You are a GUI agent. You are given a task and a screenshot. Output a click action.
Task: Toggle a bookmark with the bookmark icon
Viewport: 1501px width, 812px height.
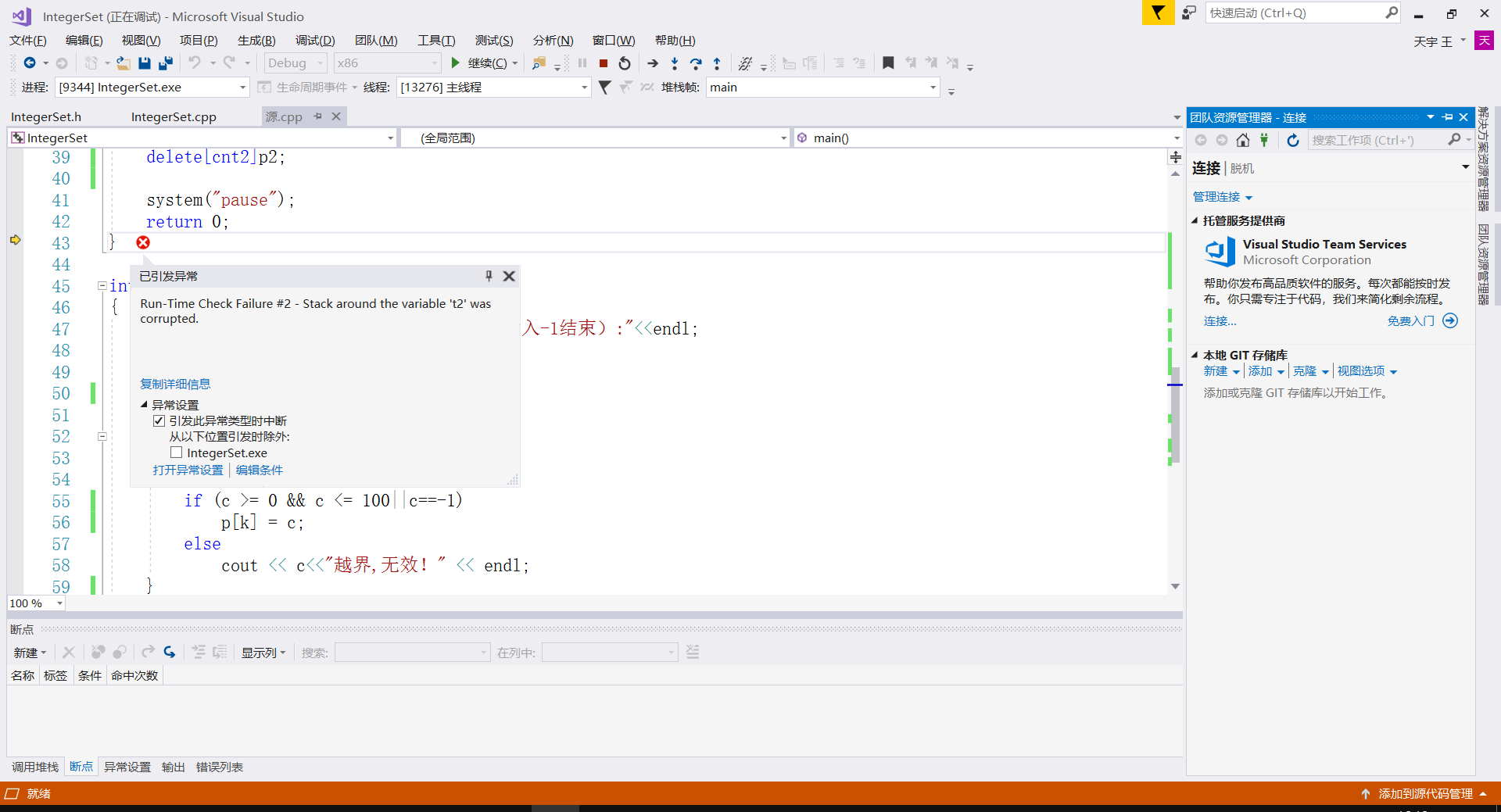[888, 63]
